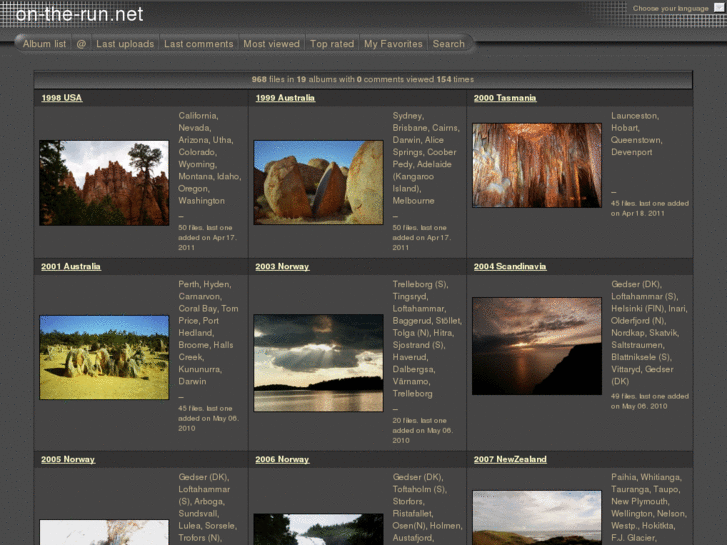Open the 2000 Tasmania album title
Image resolution: width=727 pixels, height=545 pixels.
pos(505,98)
